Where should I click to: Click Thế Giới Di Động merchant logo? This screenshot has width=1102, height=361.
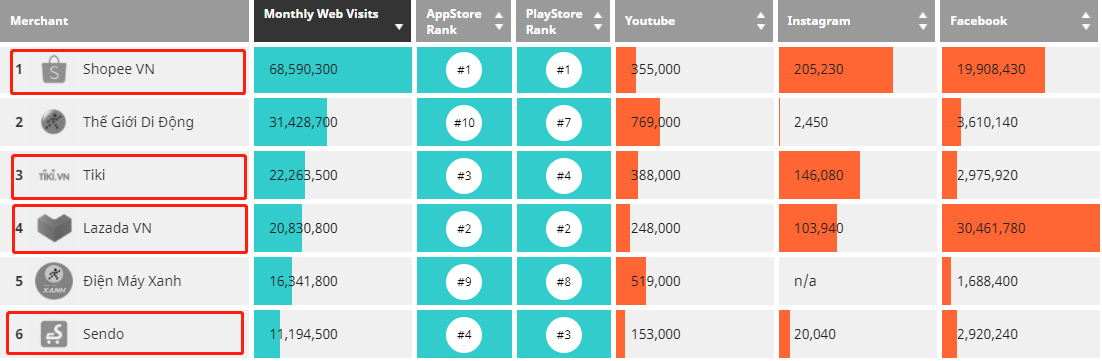pyautogui.click(x=53, y=122)
